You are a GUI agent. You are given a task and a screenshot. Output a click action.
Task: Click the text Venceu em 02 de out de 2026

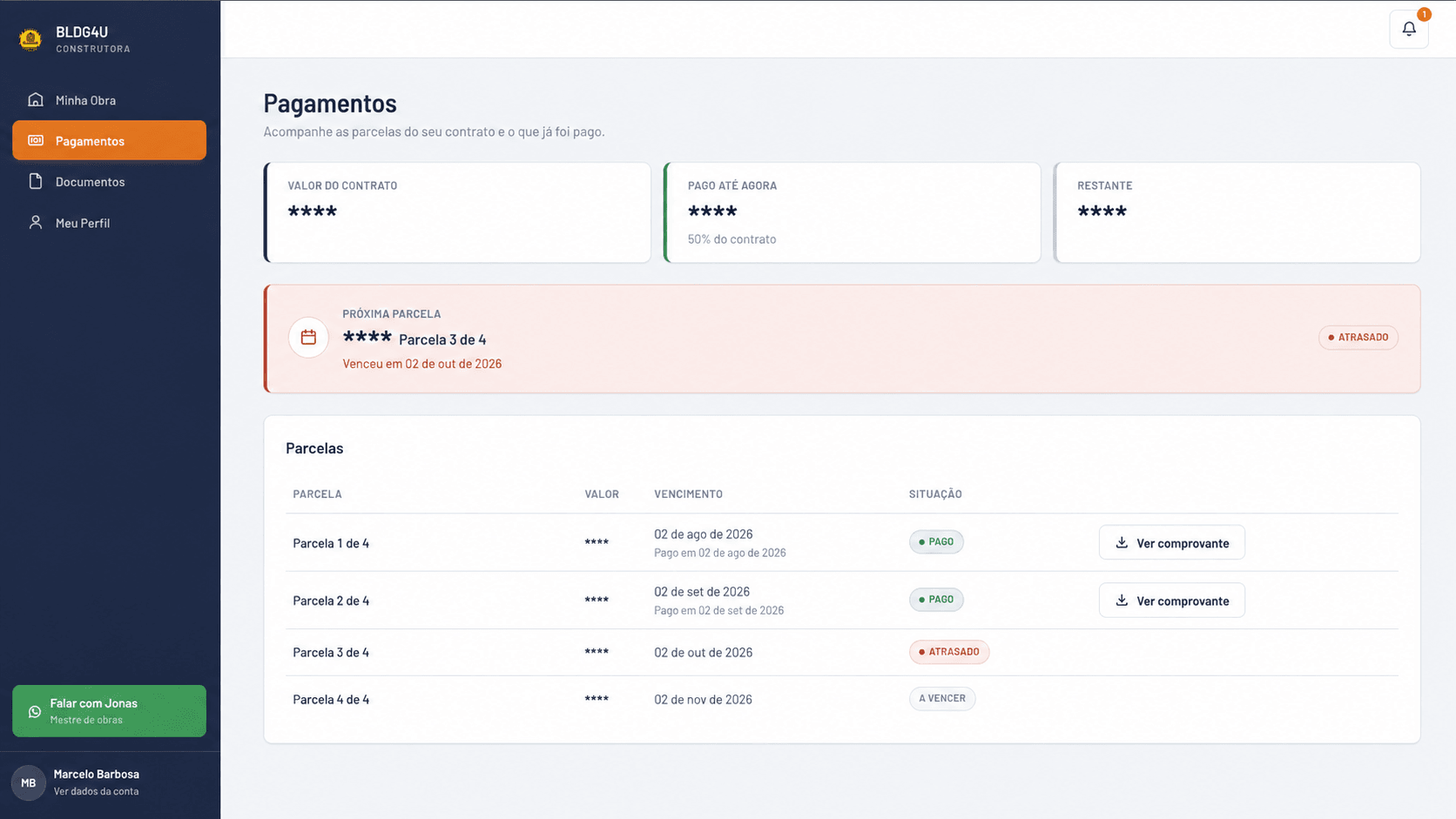422,364
